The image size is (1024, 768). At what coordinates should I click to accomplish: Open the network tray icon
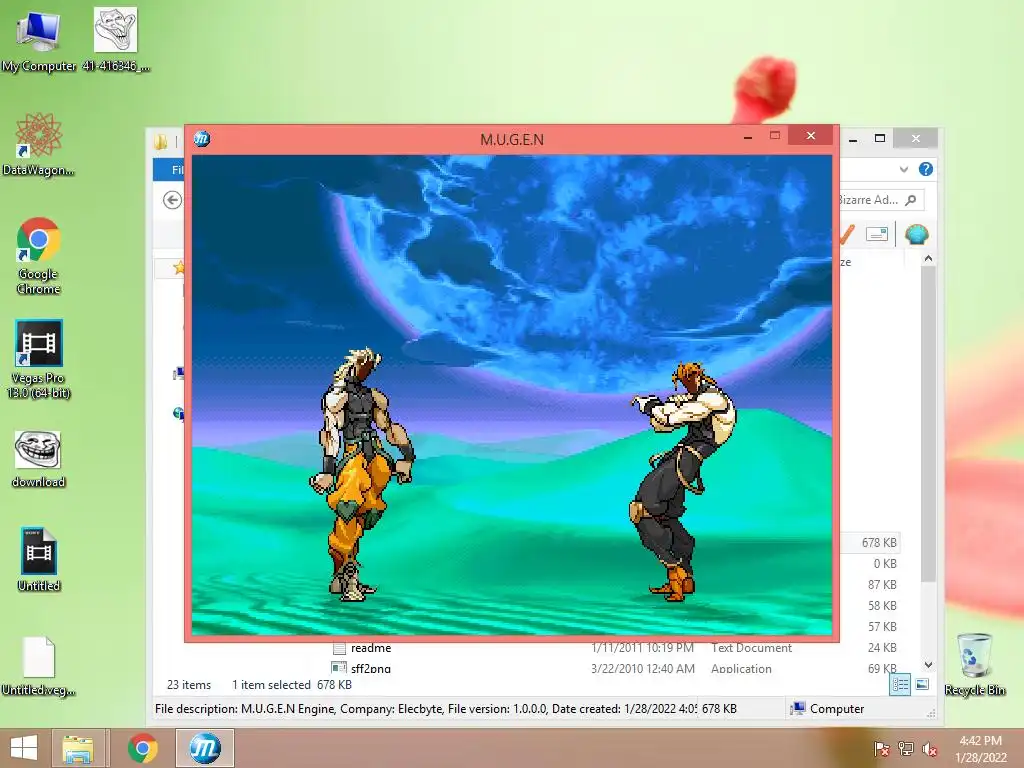tap(906, 749)
